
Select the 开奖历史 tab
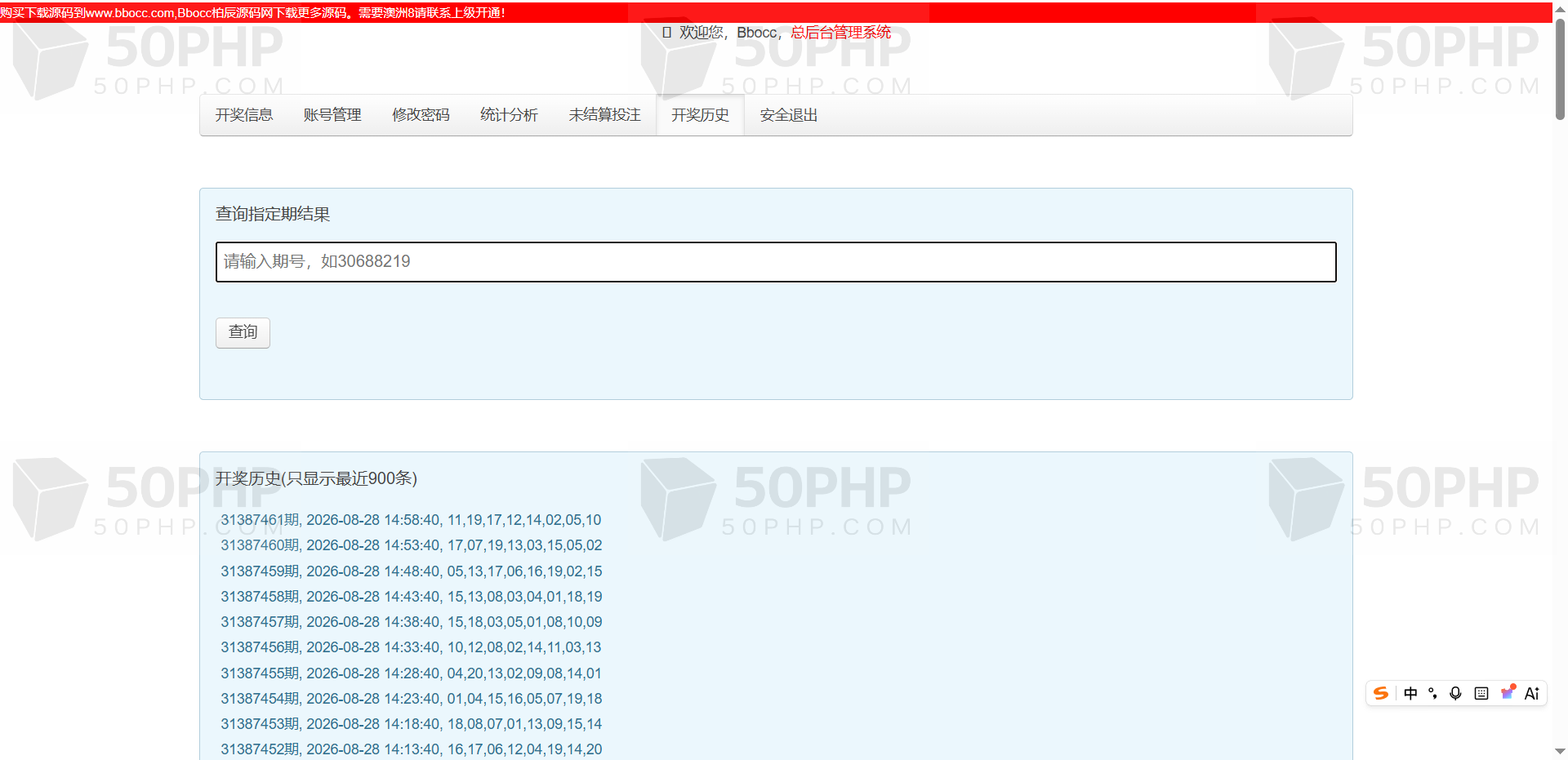click(700, 115)
